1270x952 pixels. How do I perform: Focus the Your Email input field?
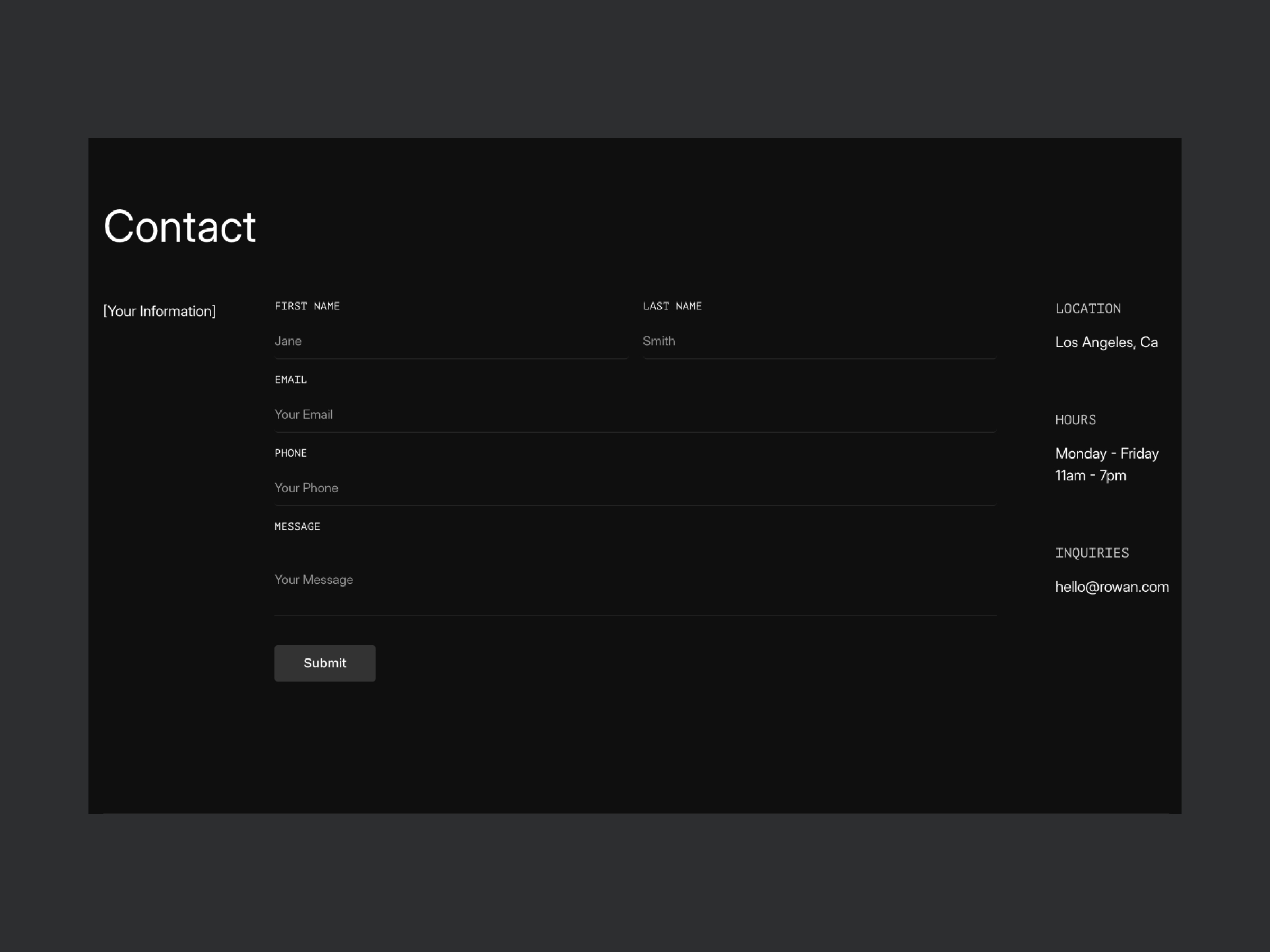pyautogui.click(x=635, y=415)
